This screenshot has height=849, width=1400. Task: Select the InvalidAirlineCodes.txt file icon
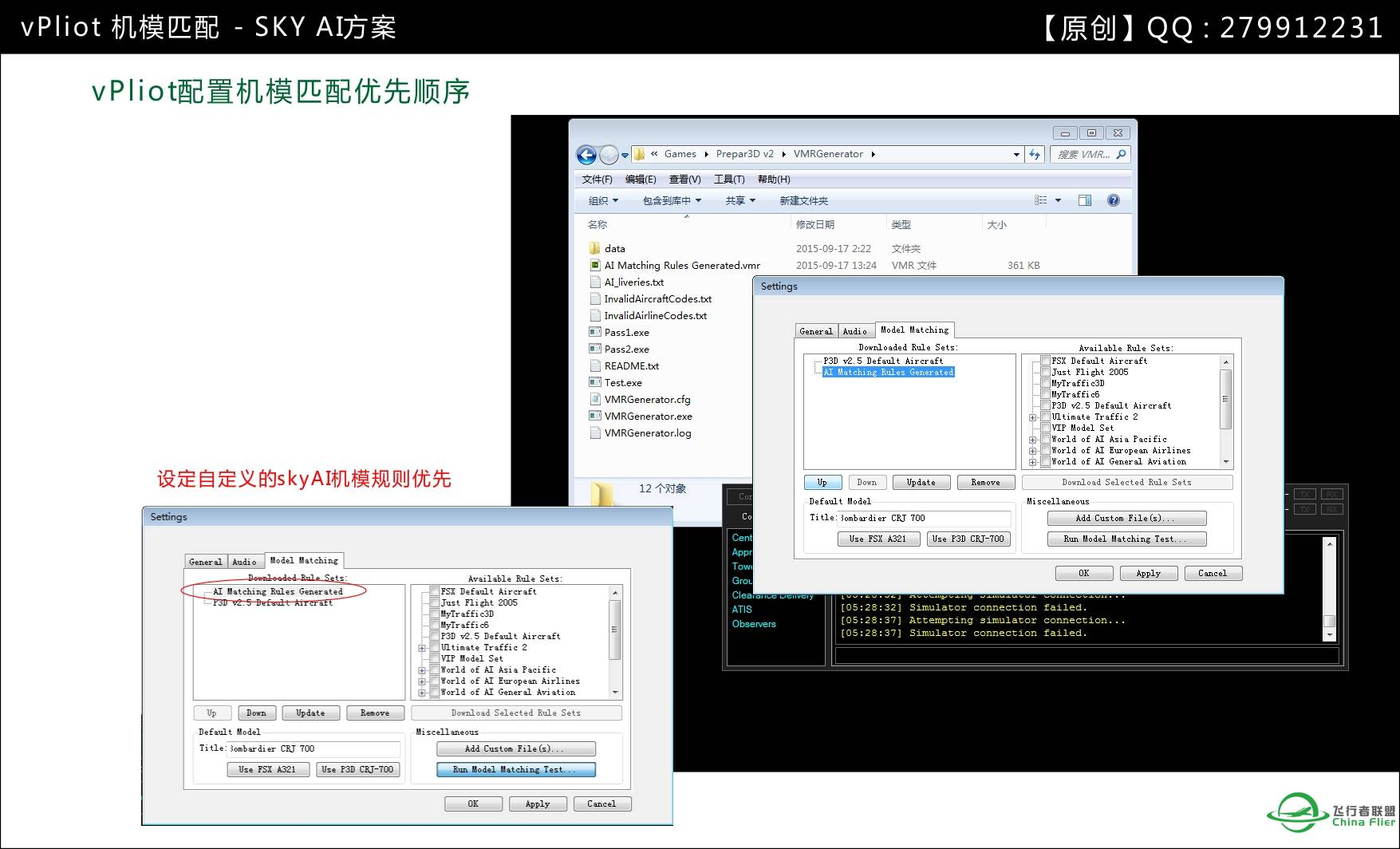tap(594, 315)
